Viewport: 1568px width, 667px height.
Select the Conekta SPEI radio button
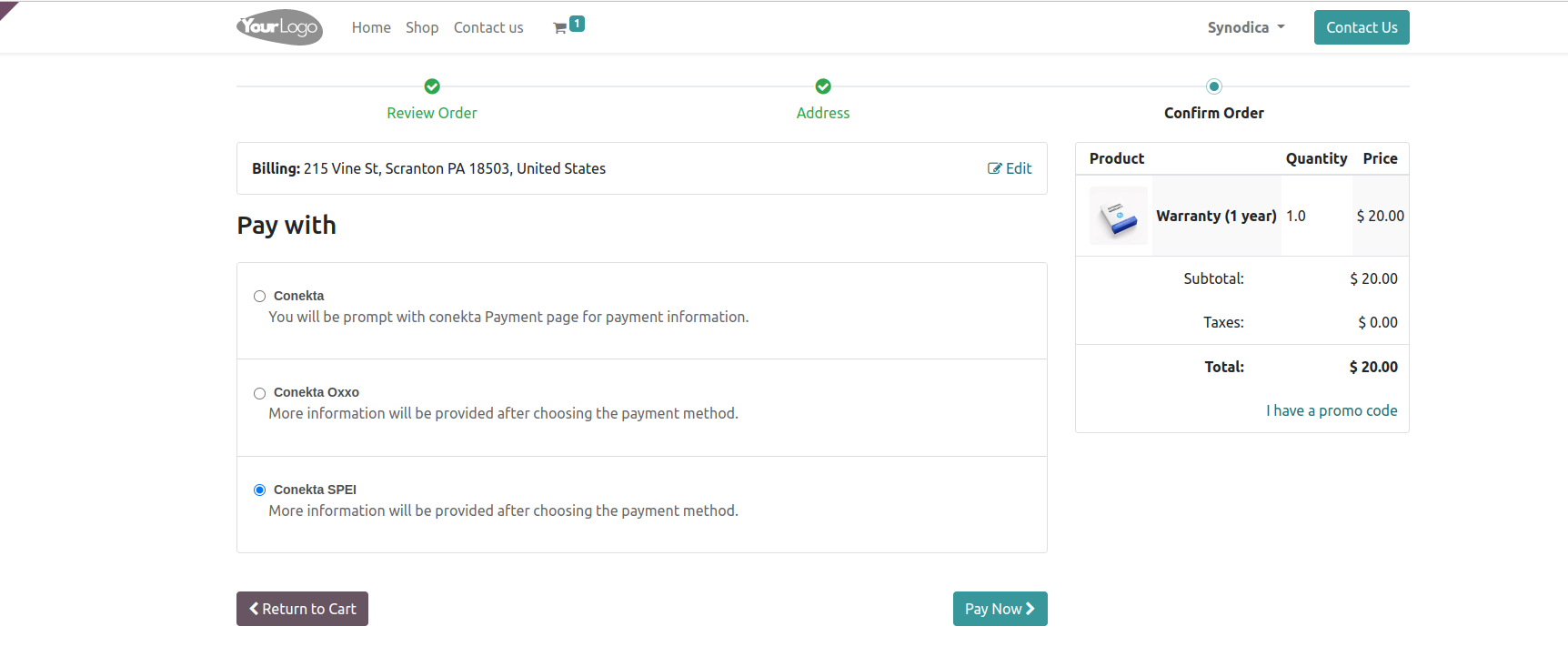[x=259, y=490]
